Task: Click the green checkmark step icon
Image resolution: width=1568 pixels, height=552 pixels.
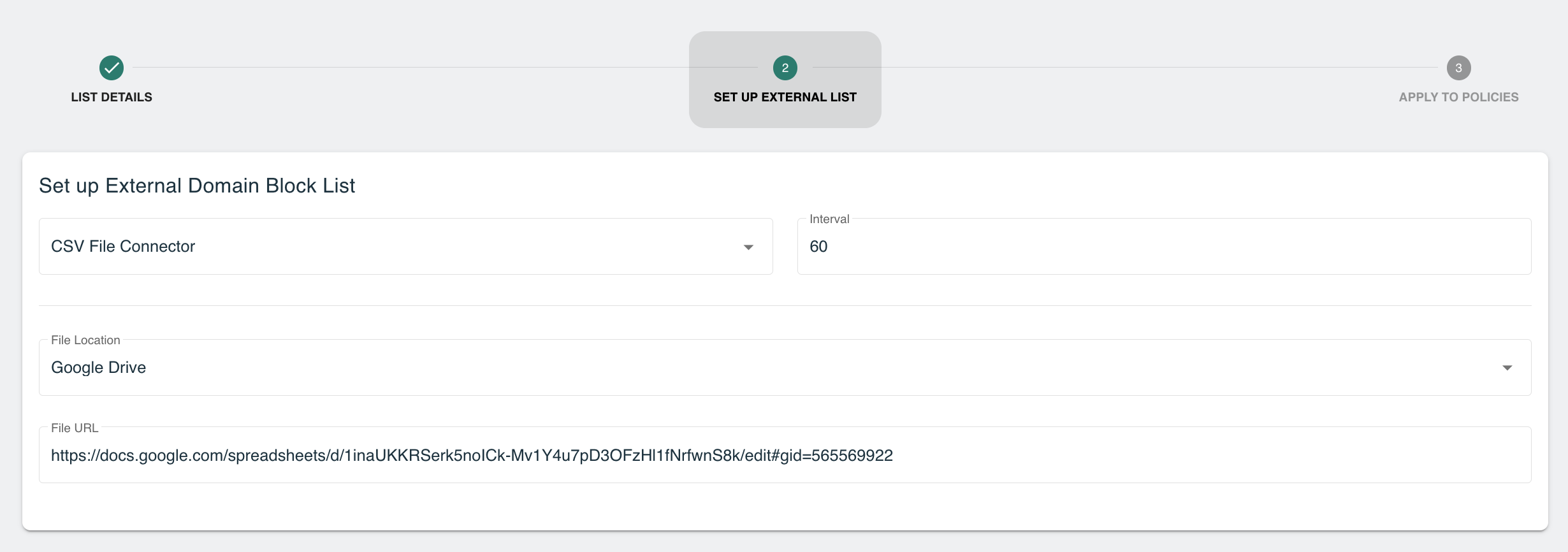Action: [112, 68]
